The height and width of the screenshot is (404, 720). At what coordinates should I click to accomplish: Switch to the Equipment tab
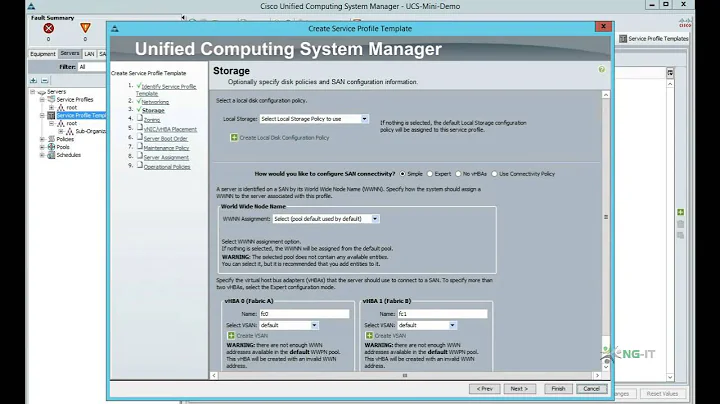pos(43,54)
